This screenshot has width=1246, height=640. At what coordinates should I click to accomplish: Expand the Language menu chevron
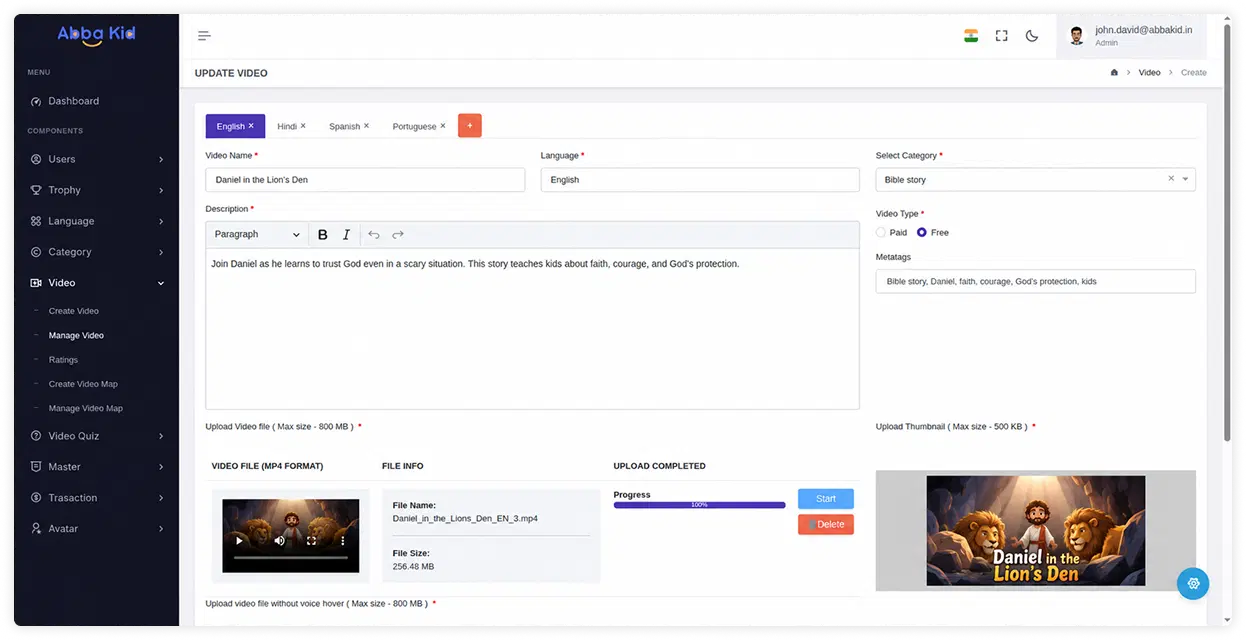[161, 221]
